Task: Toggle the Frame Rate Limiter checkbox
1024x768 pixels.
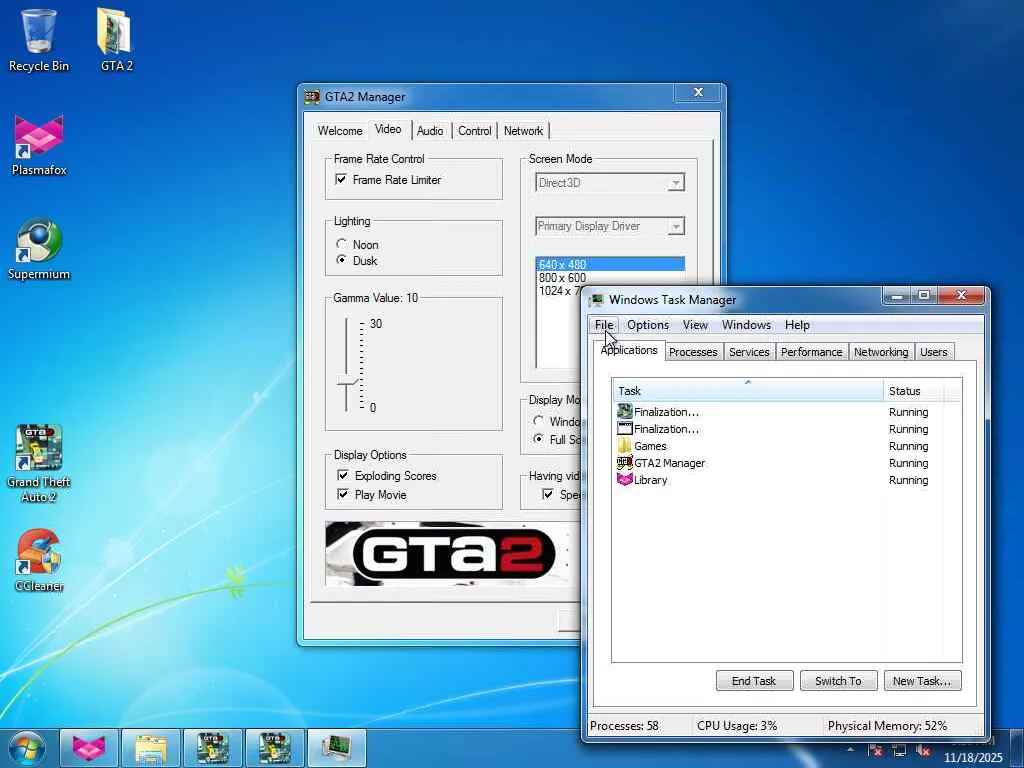Action: pyautogui.click(x=340, y=179)
